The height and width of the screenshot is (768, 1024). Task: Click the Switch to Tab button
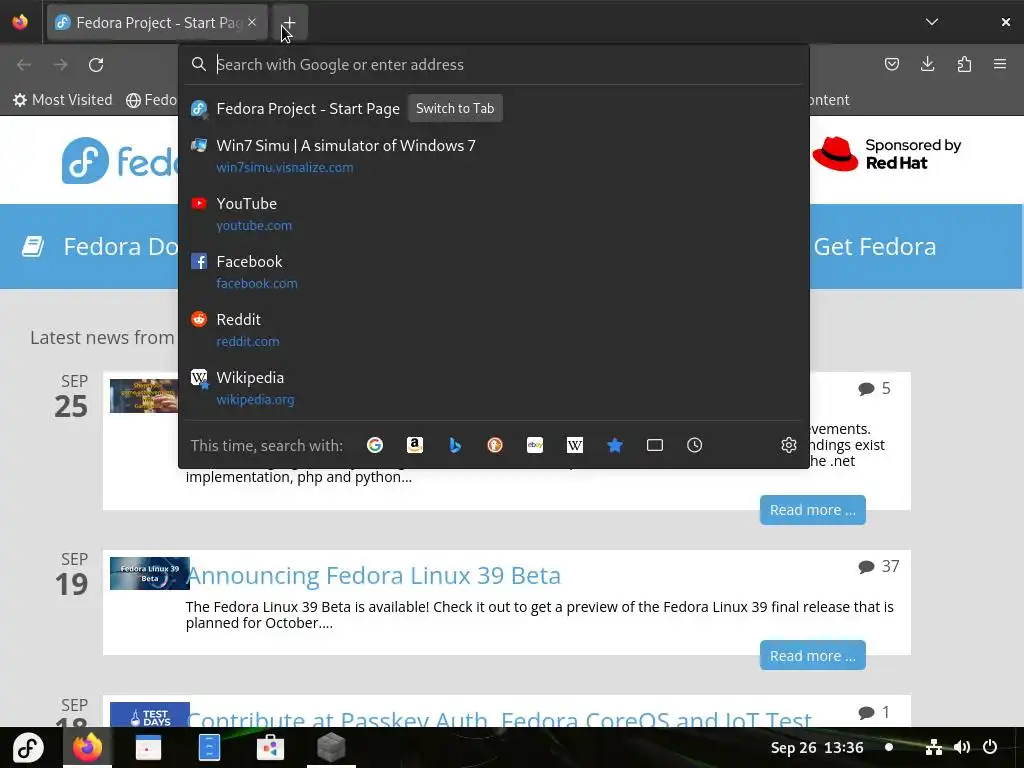pos(455,108)
